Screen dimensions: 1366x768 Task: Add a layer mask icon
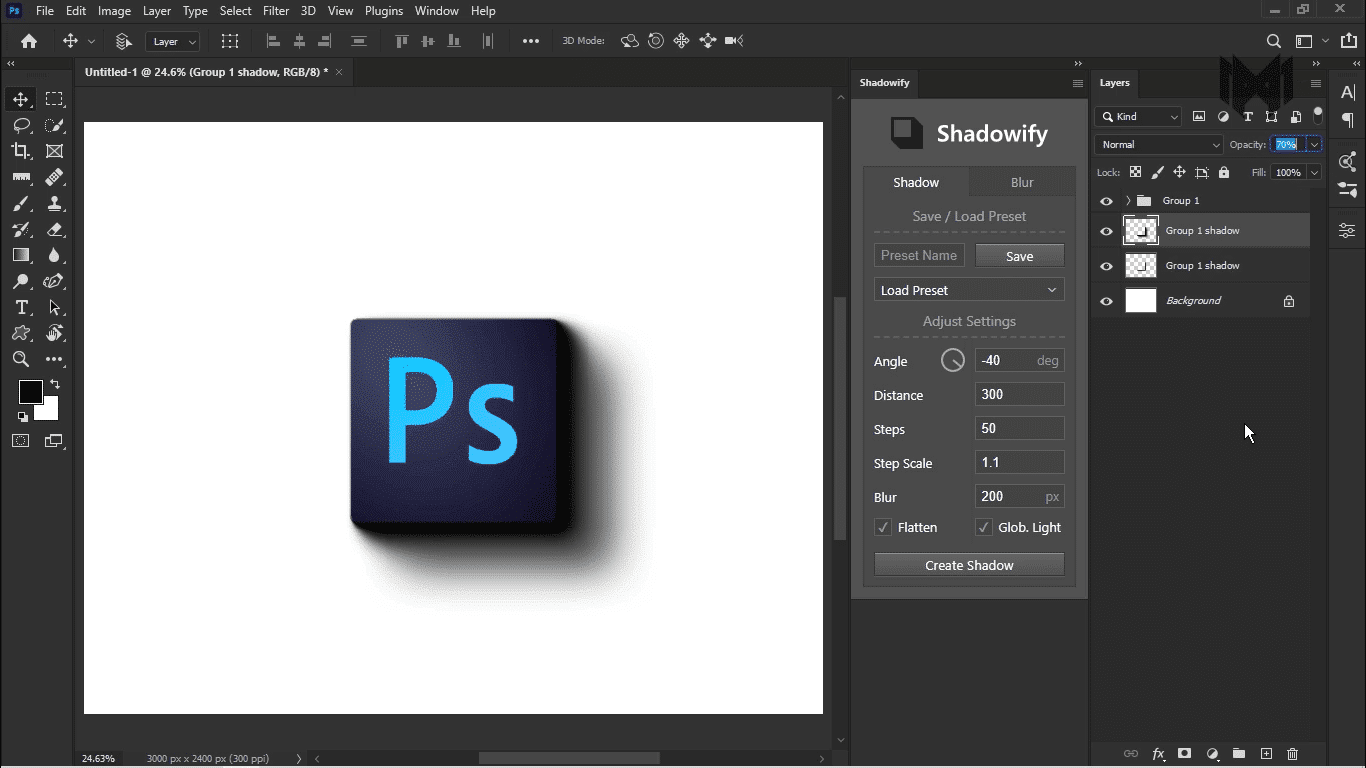click(1185, 754)
